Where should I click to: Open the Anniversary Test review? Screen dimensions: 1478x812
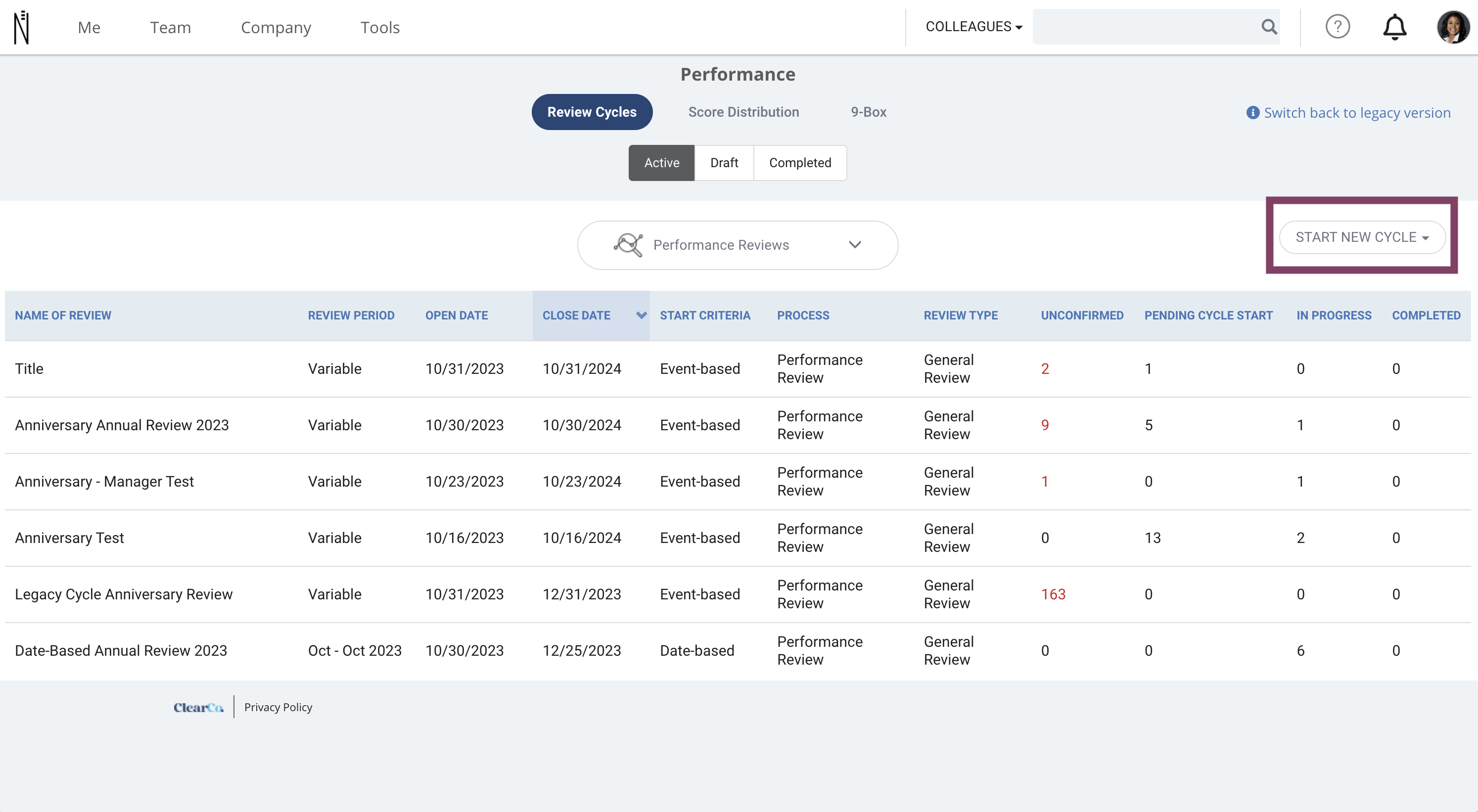pyautogui.click(x=69, y=538)
